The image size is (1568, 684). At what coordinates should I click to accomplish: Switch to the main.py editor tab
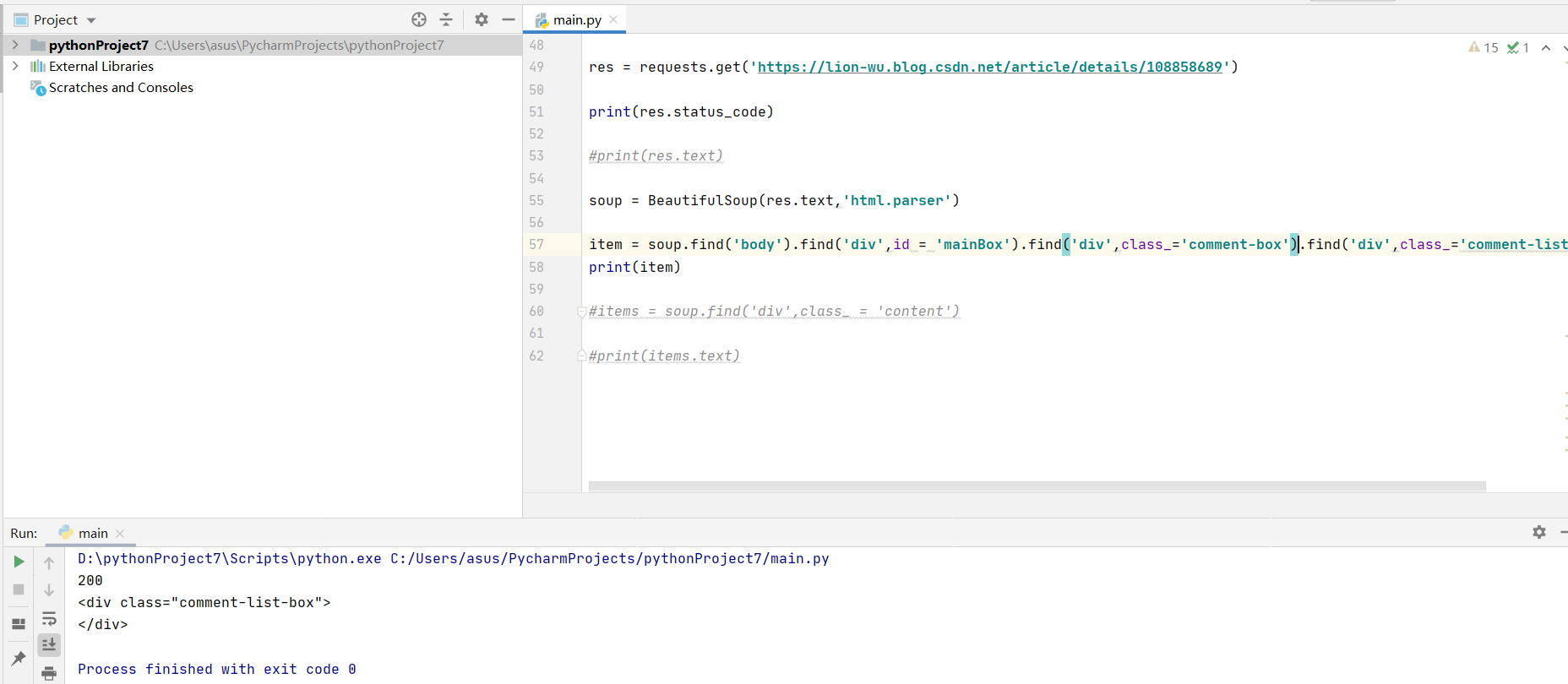pyautogui.click(x=577, y=19)
